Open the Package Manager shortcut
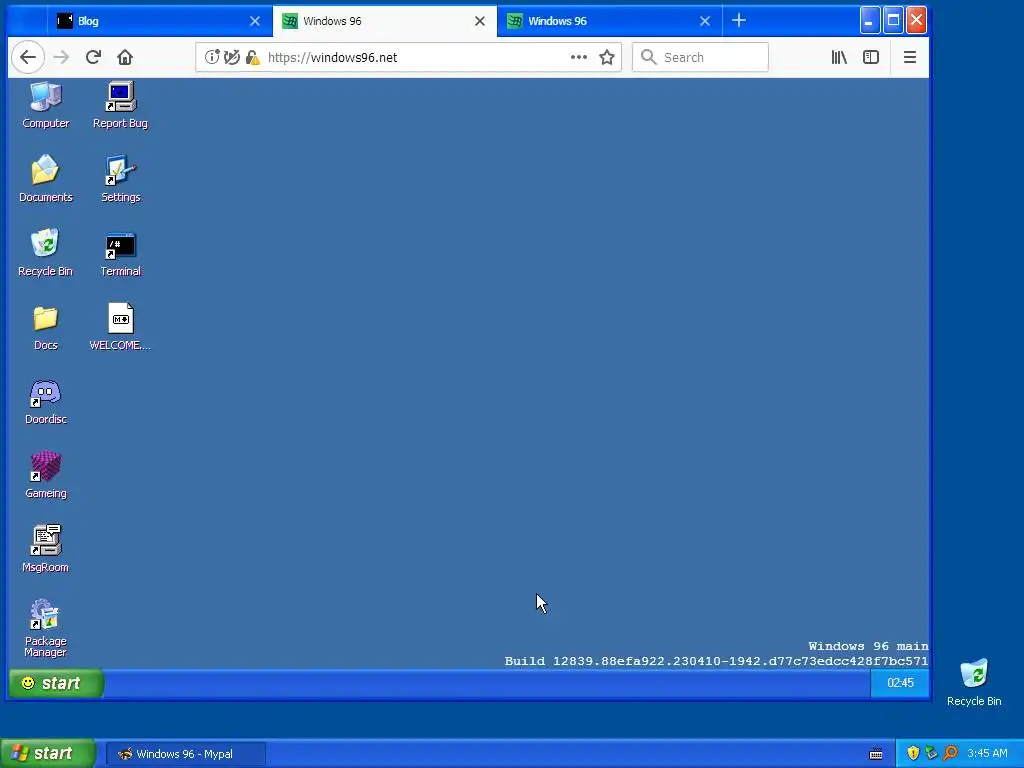Image resolution: width=1024 pixels, height=768 pixels. 45,628
